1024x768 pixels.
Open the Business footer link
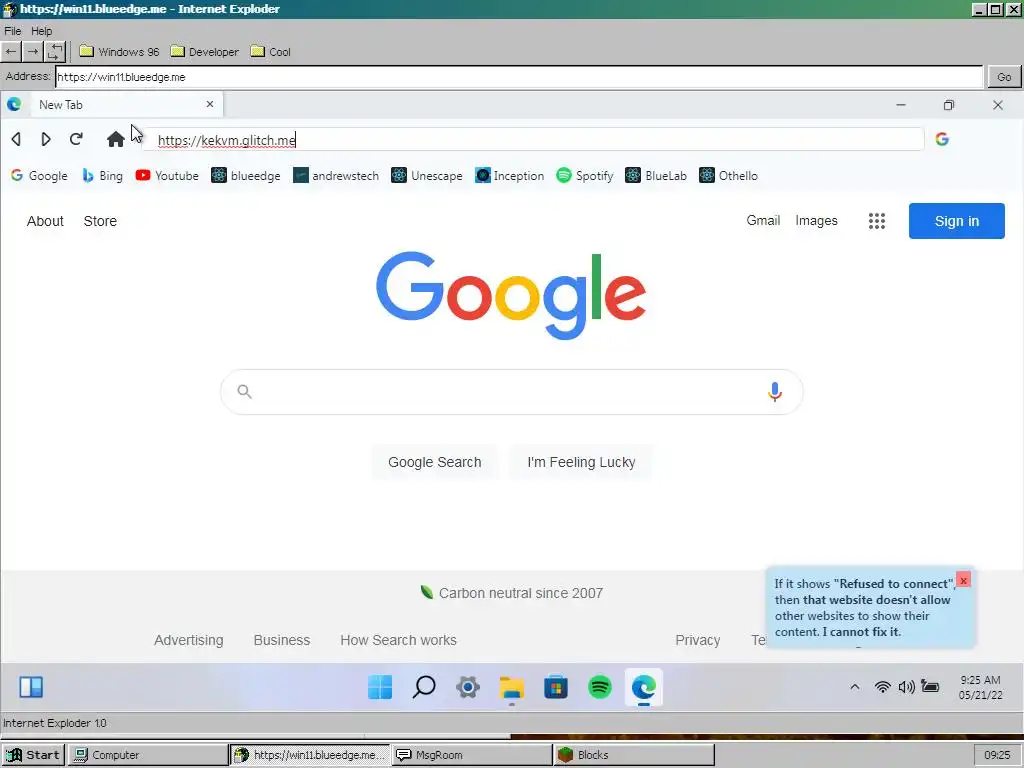pos(281,640)
